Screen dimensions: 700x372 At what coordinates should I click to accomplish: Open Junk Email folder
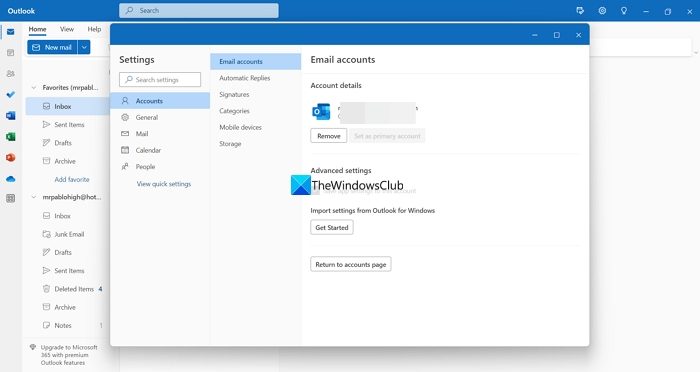[x=68, y=234]
